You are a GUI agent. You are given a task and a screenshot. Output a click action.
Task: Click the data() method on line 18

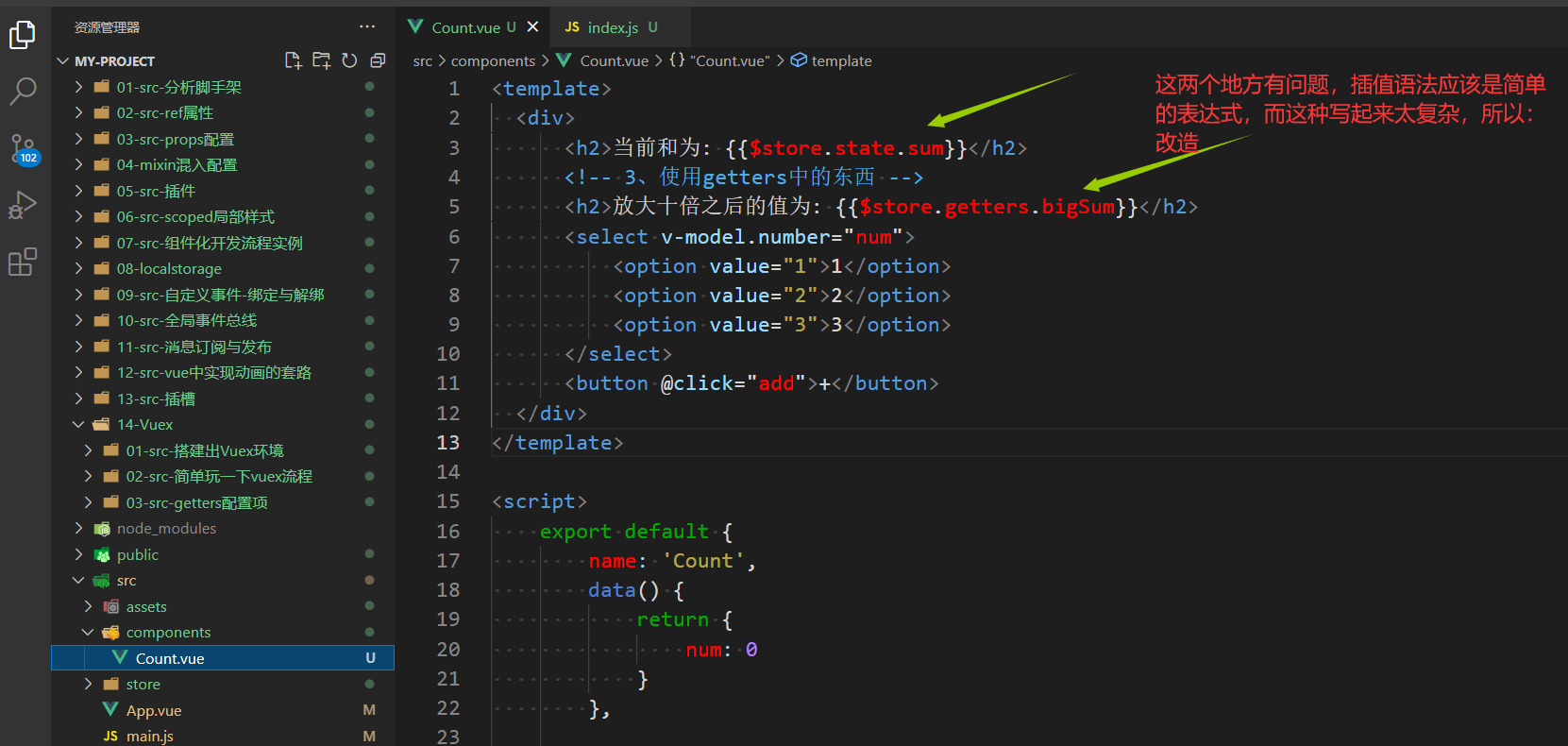623,590
